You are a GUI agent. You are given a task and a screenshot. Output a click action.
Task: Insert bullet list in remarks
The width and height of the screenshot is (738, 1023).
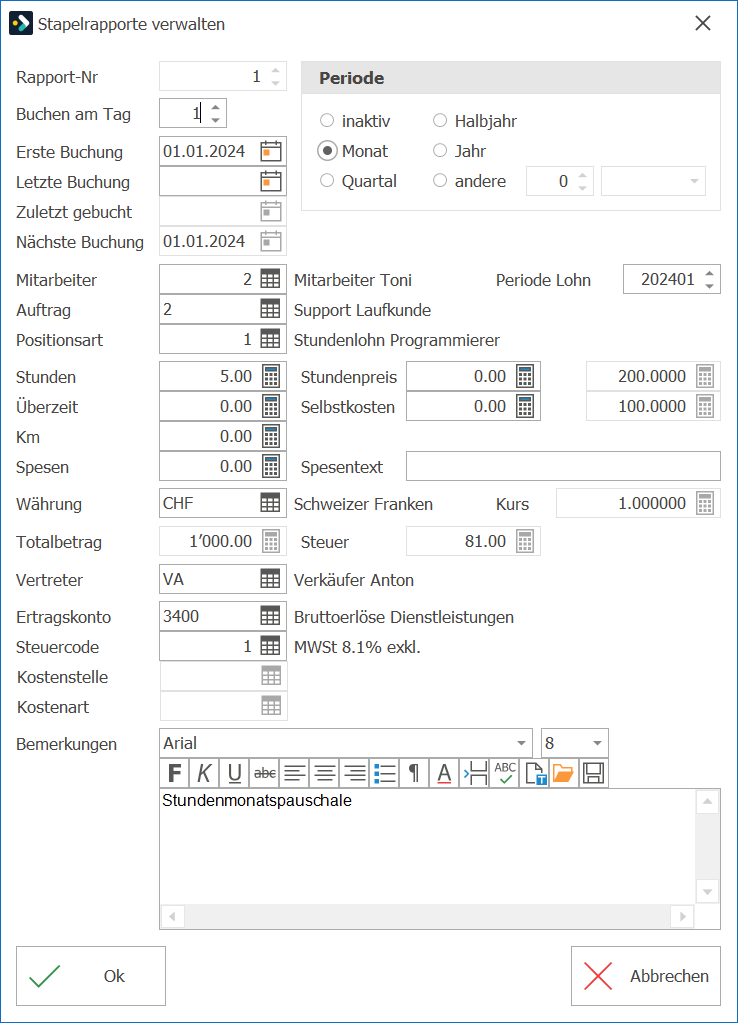(384, 773)
